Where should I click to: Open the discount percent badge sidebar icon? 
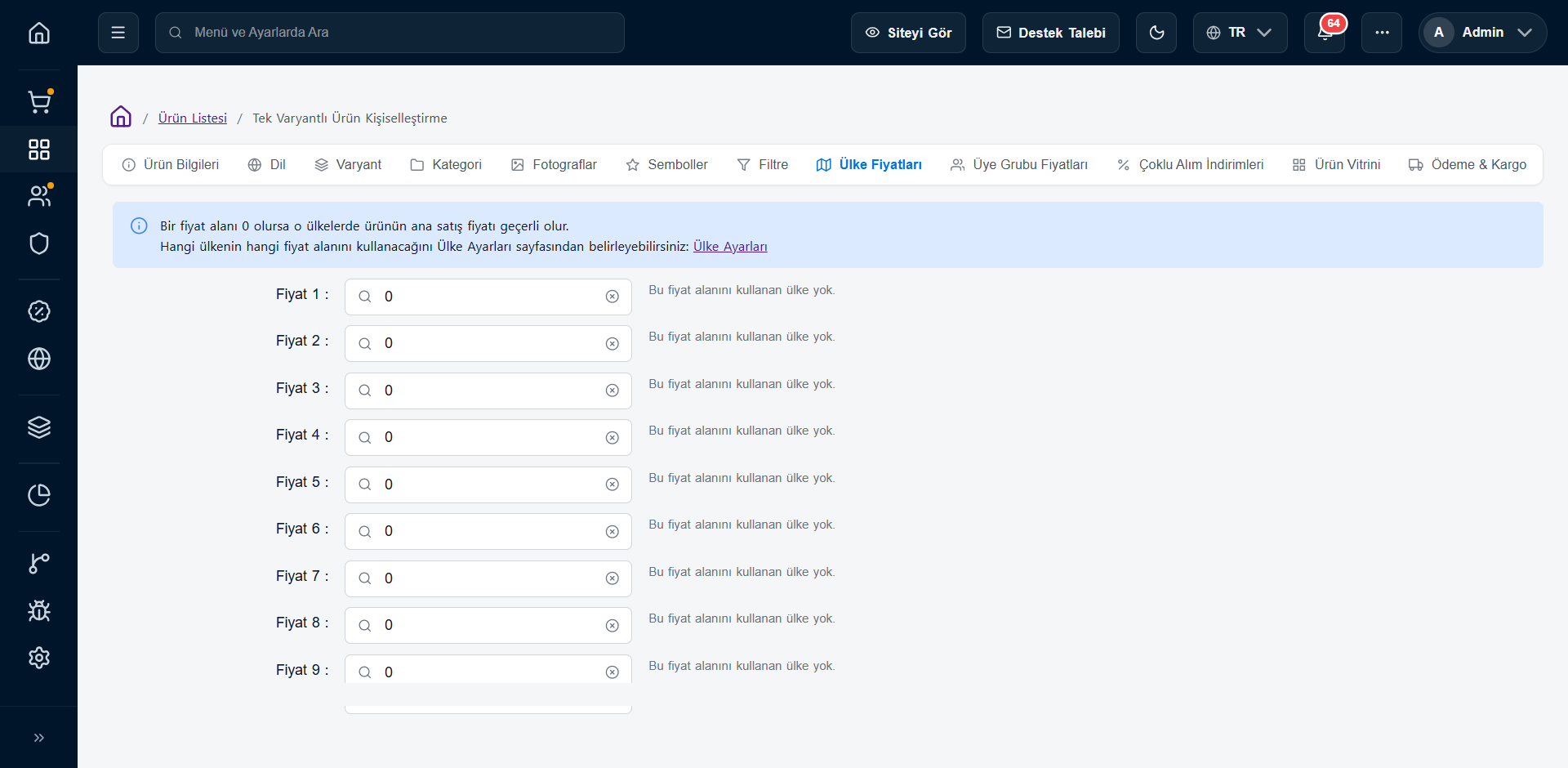(x=39, y=311)
